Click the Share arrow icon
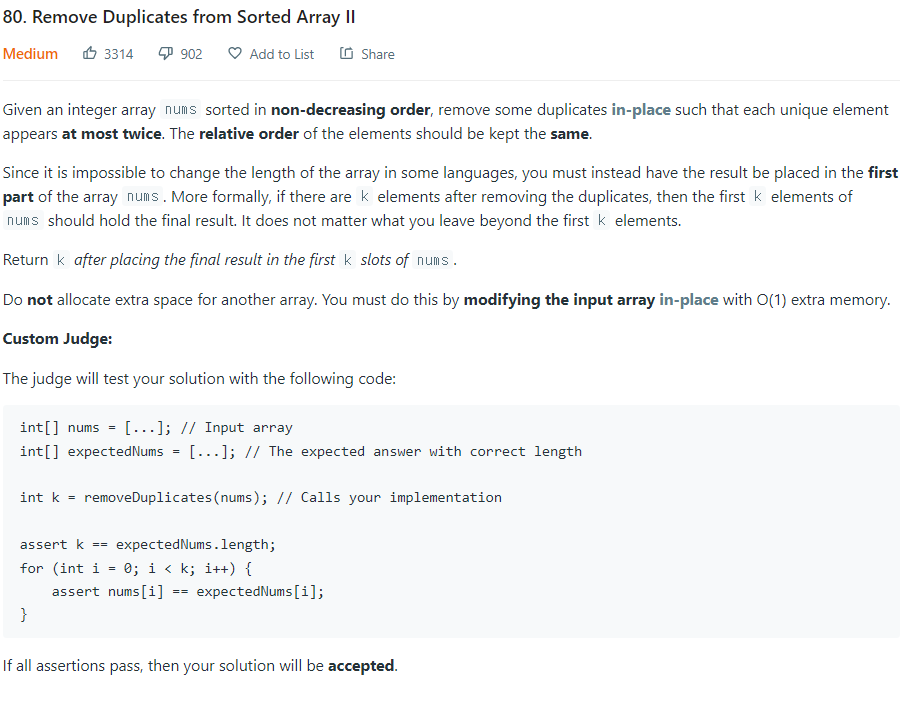Screen dimensions: 908x701 pos(346,53)
